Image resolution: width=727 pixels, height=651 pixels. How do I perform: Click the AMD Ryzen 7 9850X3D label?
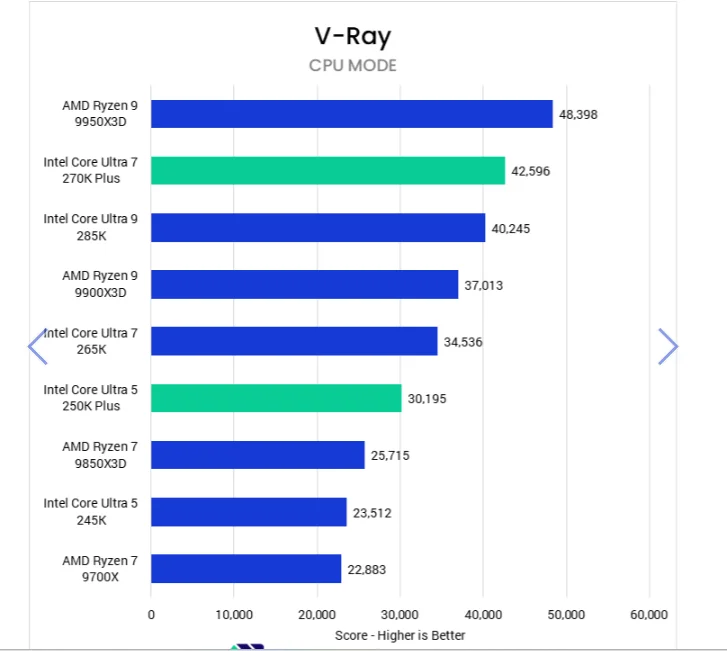[100, 455]
